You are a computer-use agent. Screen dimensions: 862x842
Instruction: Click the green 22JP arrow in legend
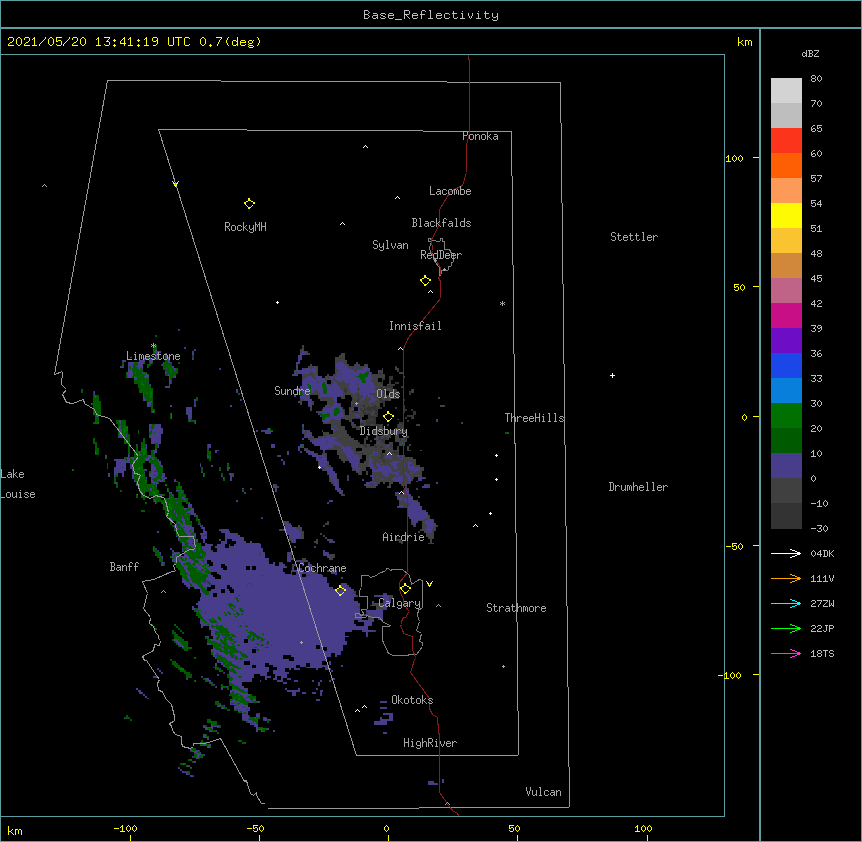coord(786,628)
